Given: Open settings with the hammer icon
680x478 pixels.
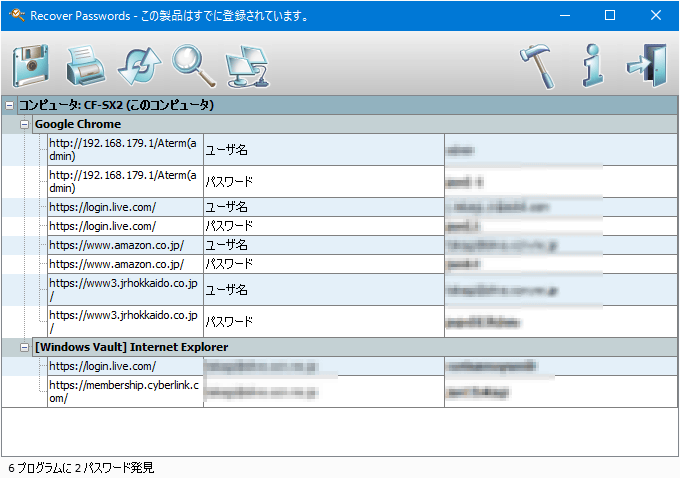Looking at the screenshot, I should pyautogui.click(x=538, y=66).
